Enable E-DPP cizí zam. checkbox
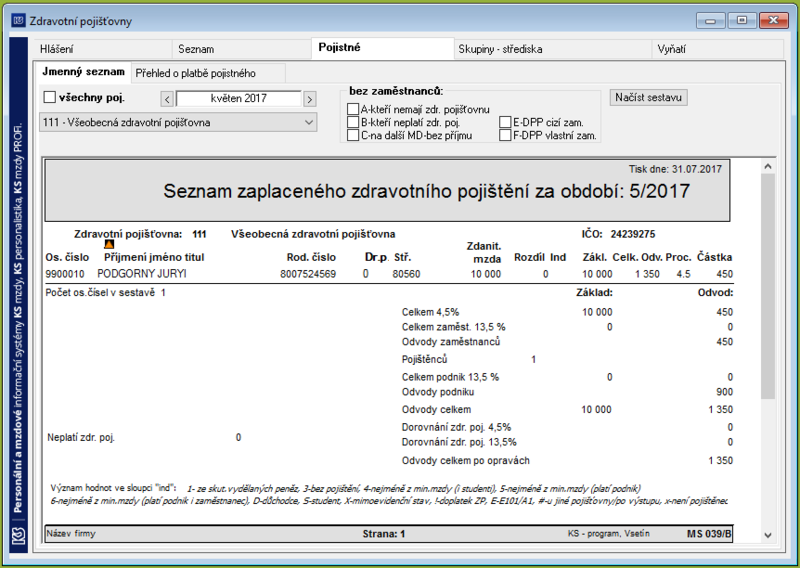Image resolution: width=800 pixels, height=568 pixels. [x=505, y=122]
